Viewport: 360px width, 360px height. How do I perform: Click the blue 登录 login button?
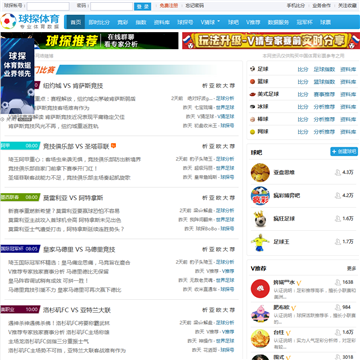[x=143, y=6]
